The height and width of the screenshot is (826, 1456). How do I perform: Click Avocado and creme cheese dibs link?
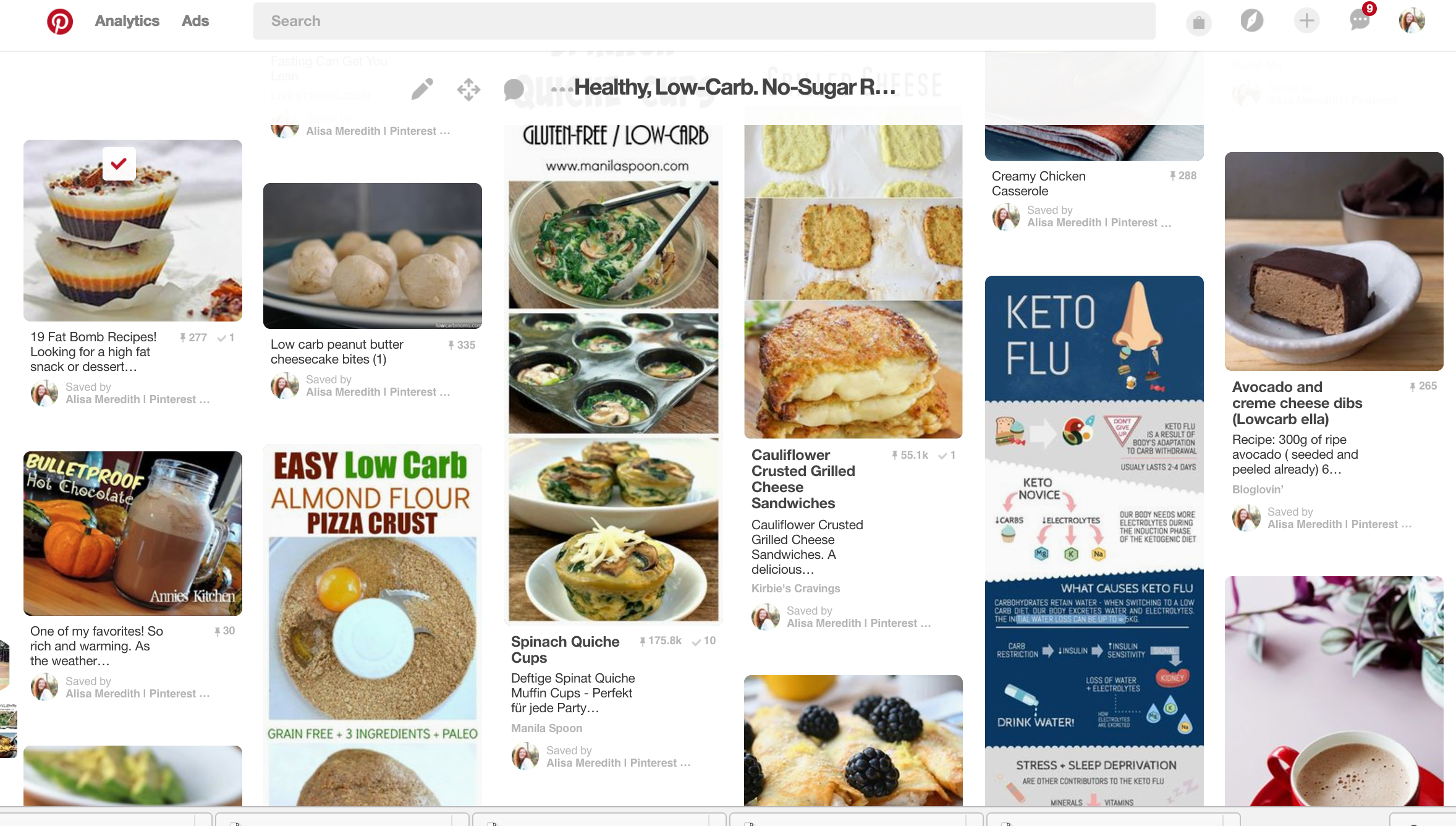tap(1297, 402)
